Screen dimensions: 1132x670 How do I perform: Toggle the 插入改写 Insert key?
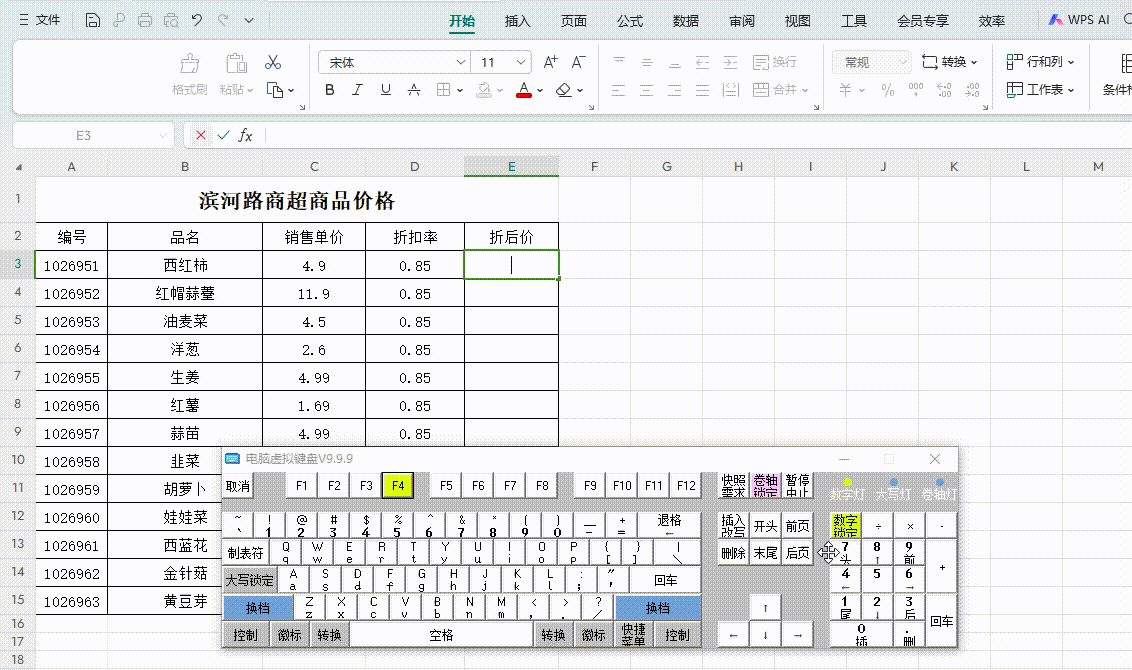[x=733, y=526]
